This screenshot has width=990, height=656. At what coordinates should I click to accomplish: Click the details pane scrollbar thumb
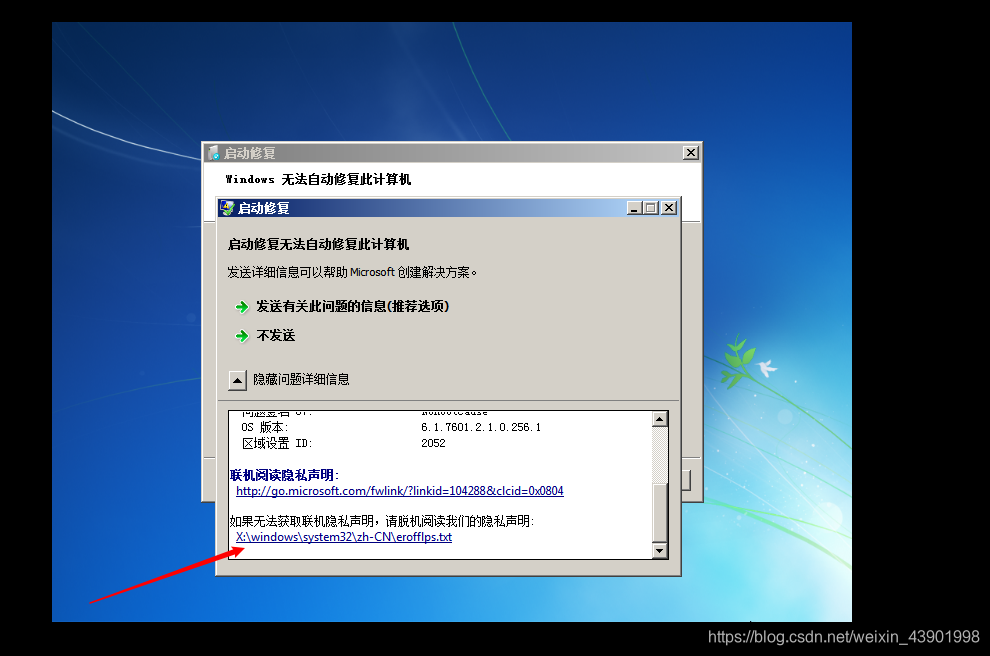click(659, 513)
